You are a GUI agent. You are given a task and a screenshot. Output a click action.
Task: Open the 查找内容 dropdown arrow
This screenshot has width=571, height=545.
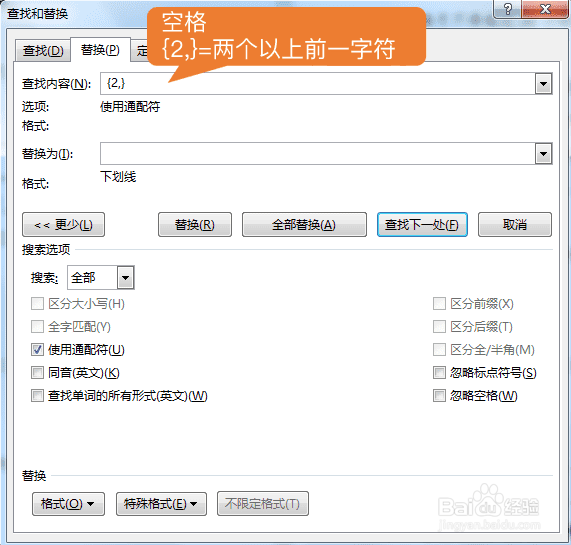543,84
